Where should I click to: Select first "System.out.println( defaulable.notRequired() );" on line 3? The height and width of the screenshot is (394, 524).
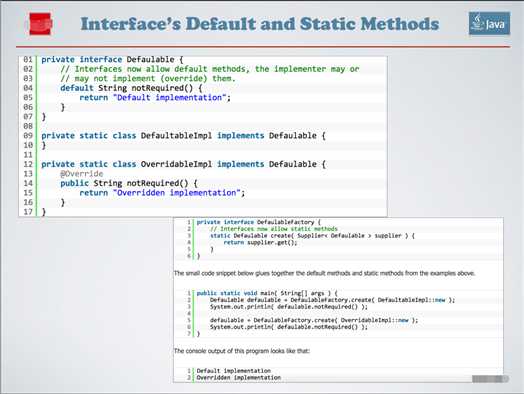point(289,307)
